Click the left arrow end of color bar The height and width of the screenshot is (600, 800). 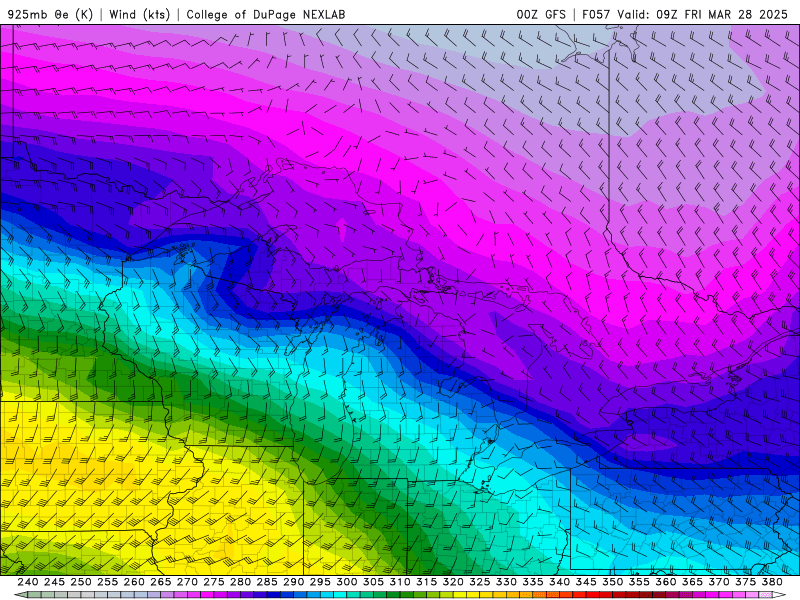click(20, 595)
